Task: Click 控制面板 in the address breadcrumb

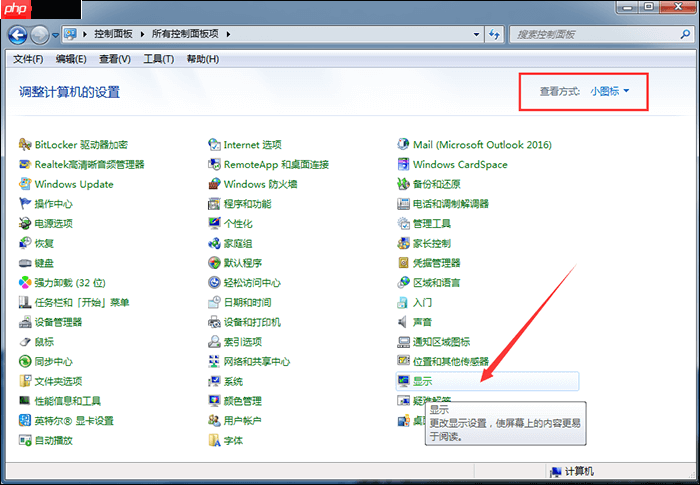Action: [x=113, y=34]
